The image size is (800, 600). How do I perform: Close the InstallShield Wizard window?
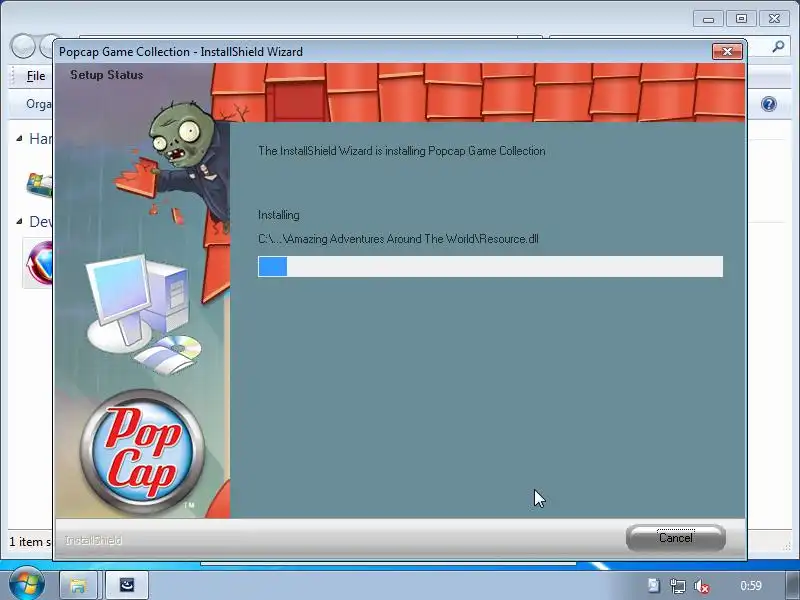click(727, 52)
